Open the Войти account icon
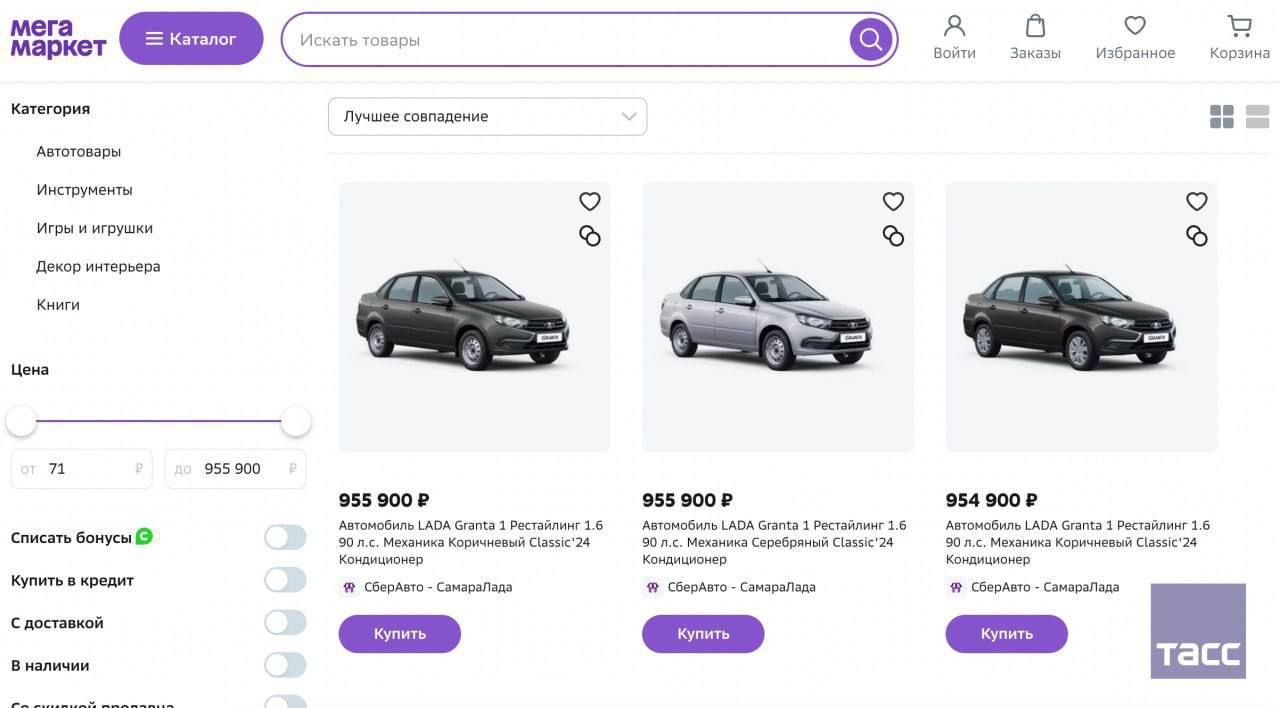The height and width of the screenshot is (708, 1280). (954, 27)
